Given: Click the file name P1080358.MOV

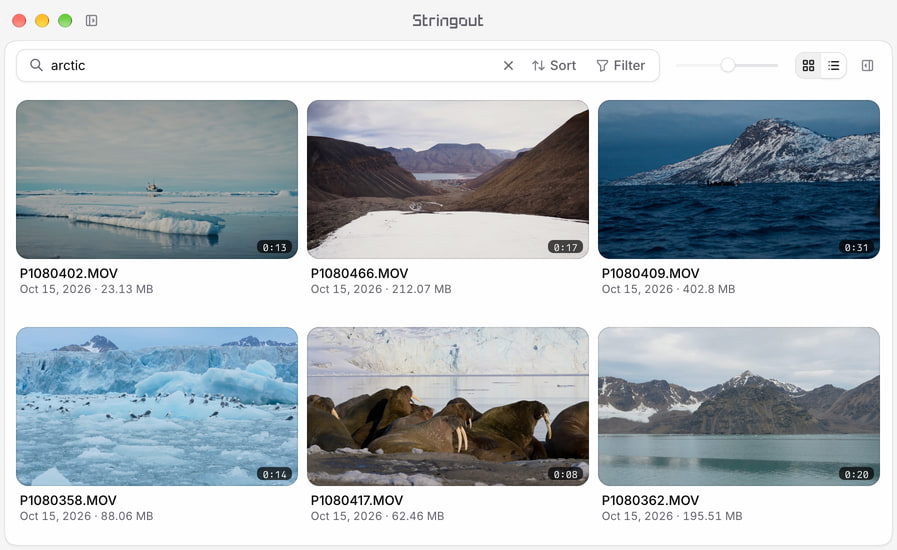Looking at the screenshot, I should 68,500.
